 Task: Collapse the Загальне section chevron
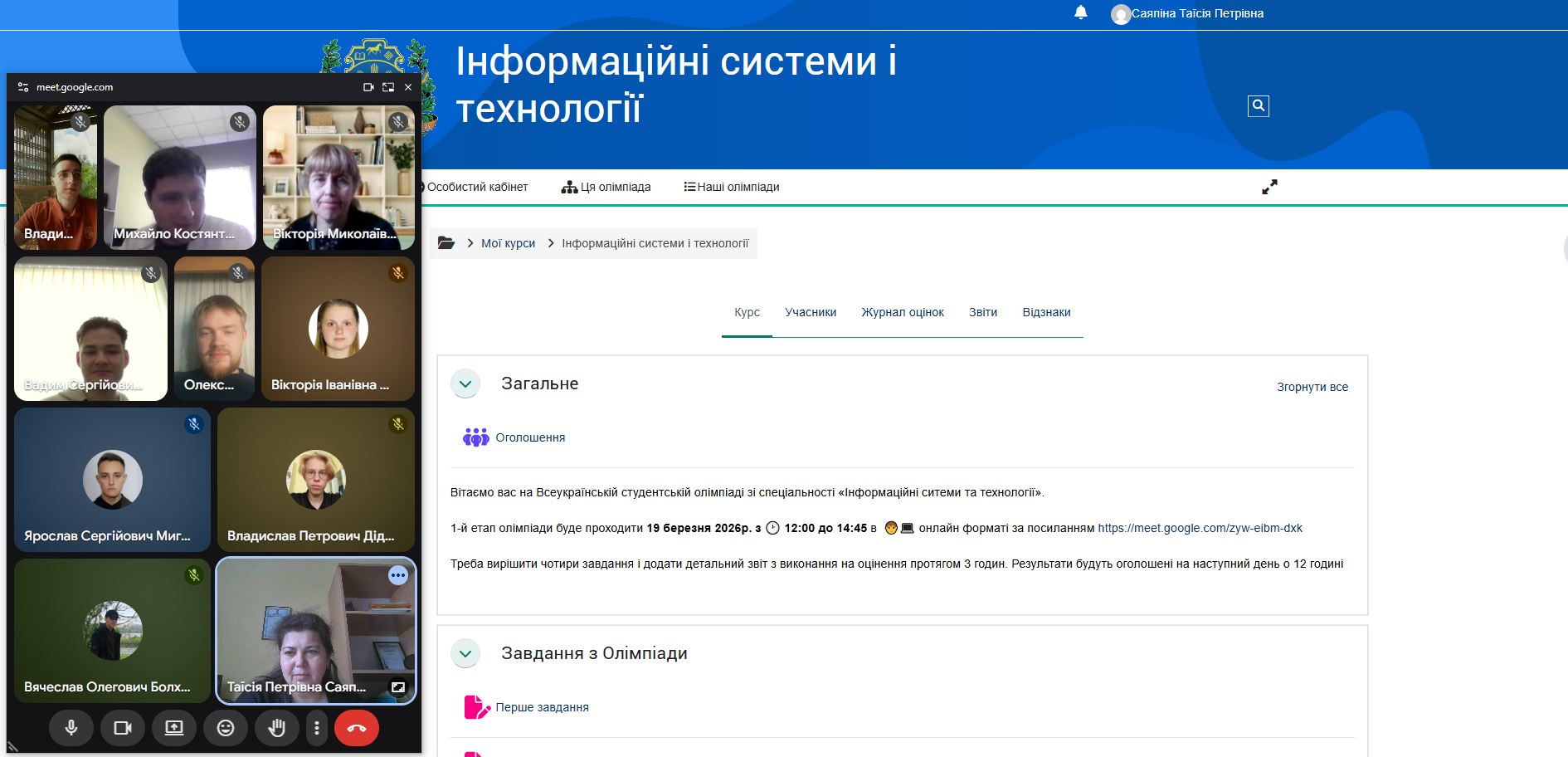coord(465,384)
